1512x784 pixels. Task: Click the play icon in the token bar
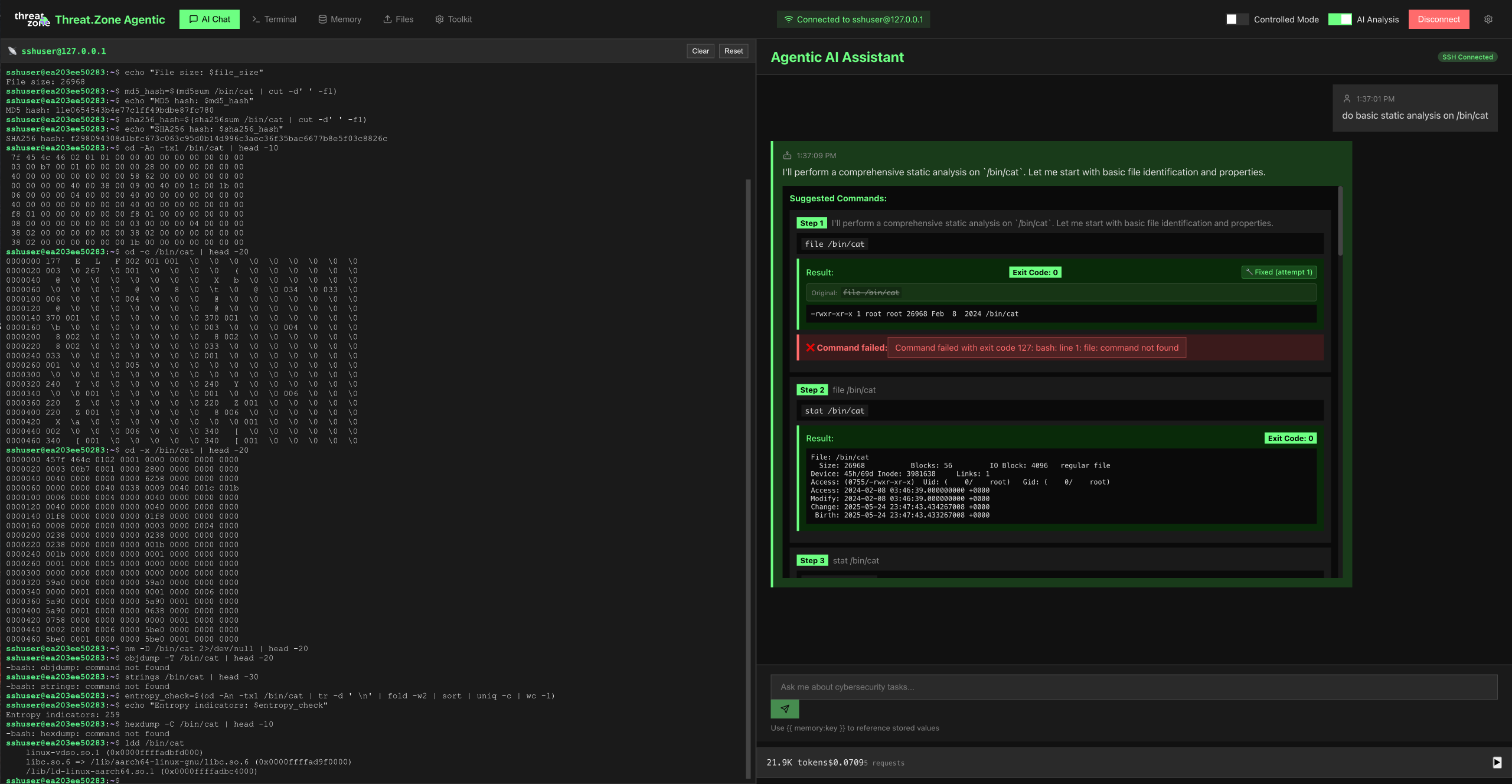point(1497,763)
